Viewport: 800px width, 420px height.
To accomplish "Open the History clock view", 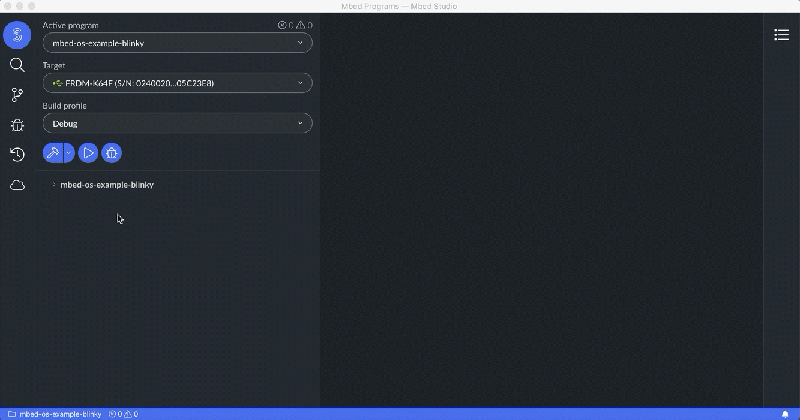I will tap(17, 155).
